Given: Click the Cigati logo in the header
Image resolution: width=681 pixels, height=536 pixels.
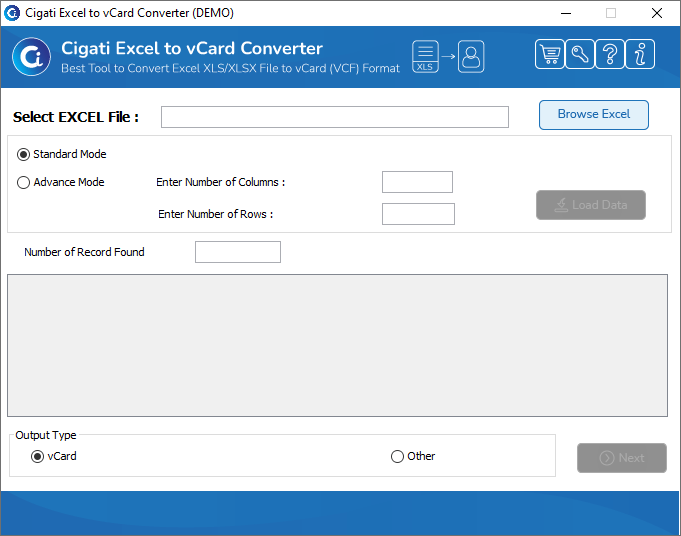Looking at the screenshot, I should [x=31, y=56].
